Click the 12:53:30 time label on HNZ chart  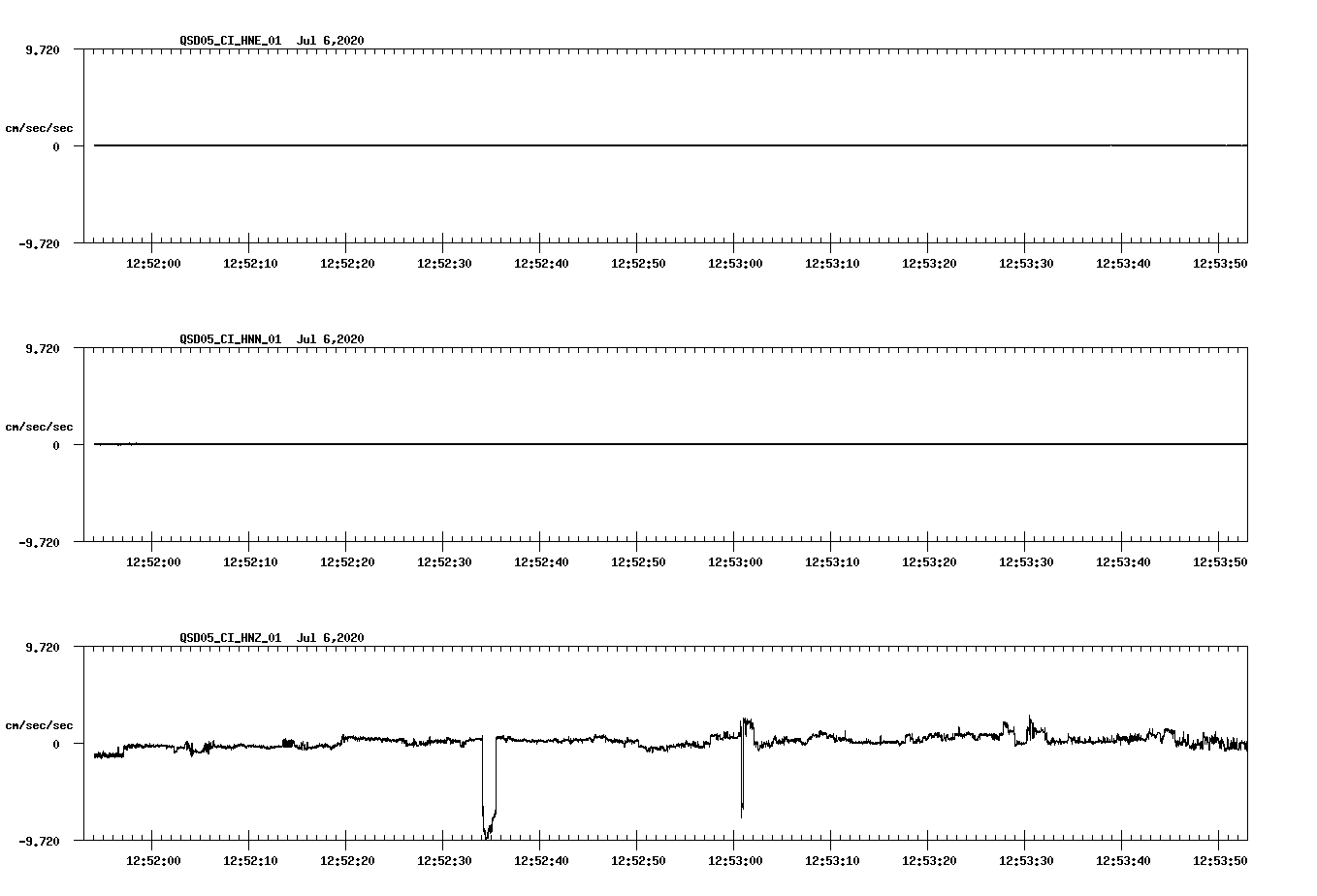[x=1026, y=860]
